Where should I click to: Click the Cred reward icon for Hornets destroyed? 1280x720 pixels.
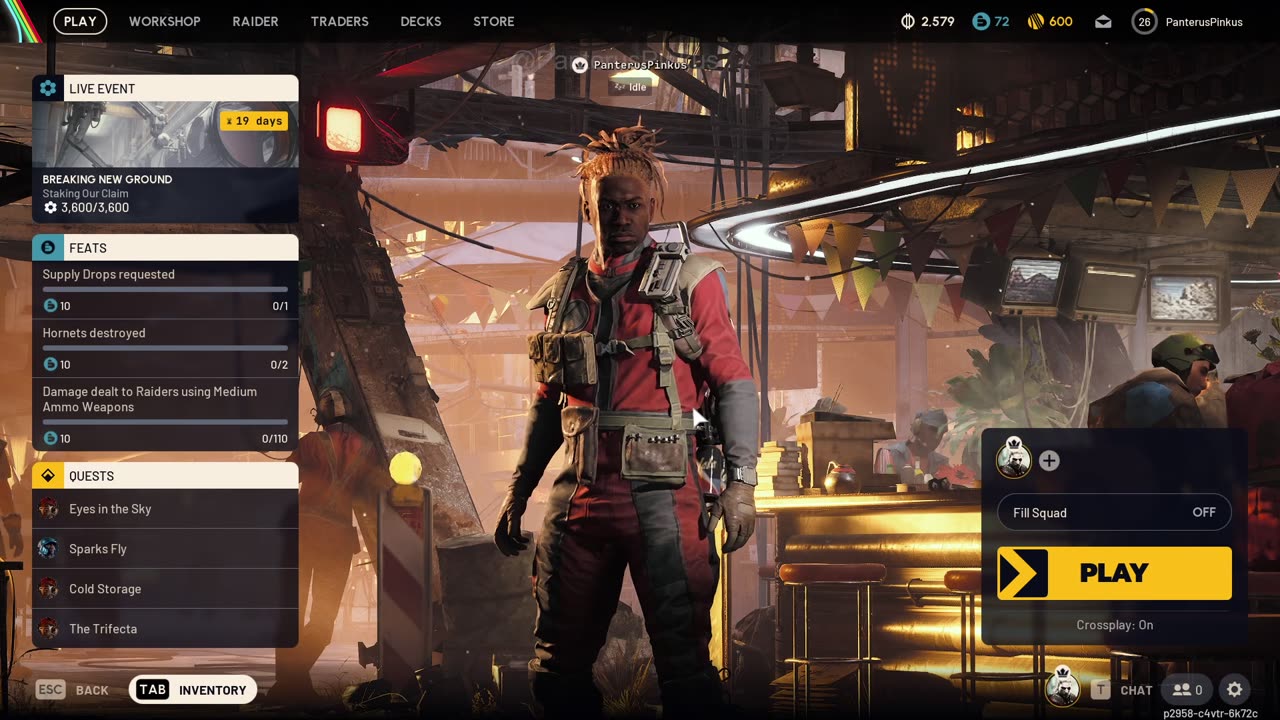pyautogui.click(x=50, y=365)
